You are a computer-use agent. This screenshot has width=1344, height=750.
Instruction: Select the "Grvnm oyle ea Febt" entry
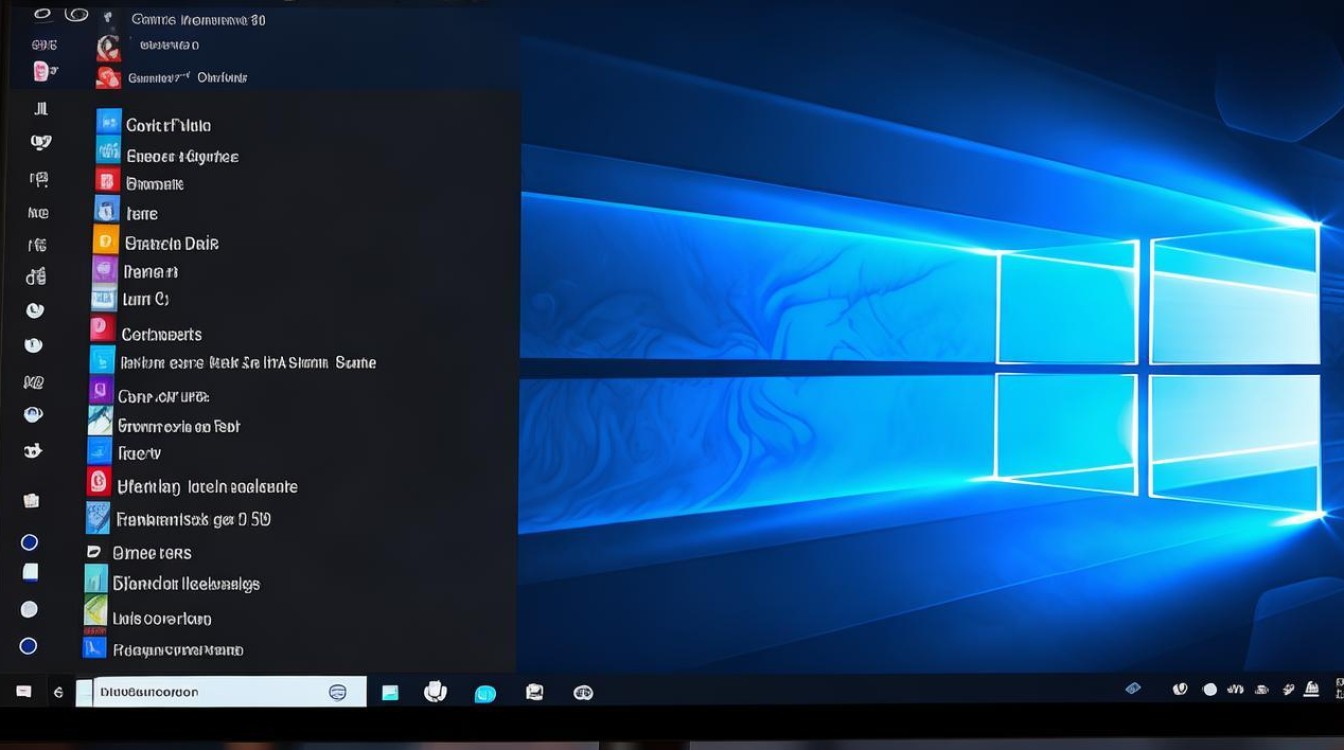point(179,426)
